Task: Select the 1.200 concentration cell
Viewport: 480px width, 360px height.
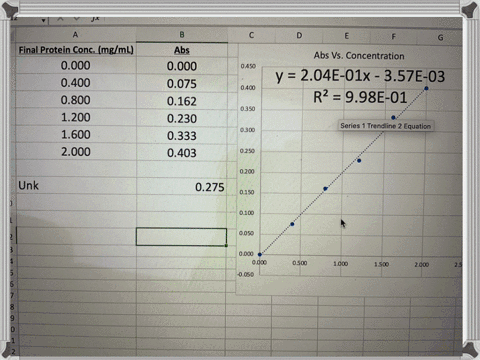Action: (x=76, y=118)
